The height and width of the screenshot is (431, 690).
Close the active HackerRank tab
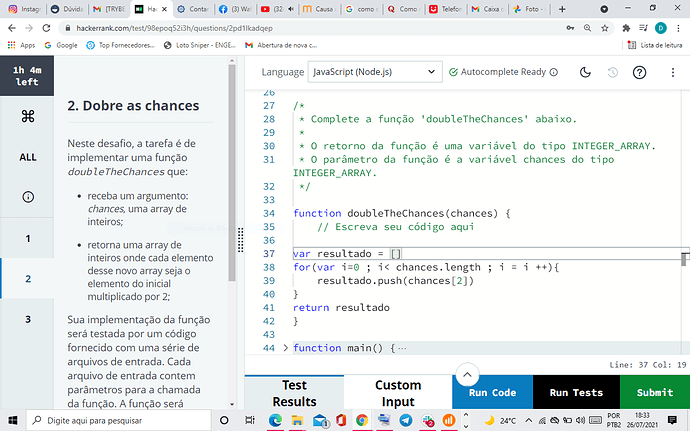point(165,9)
